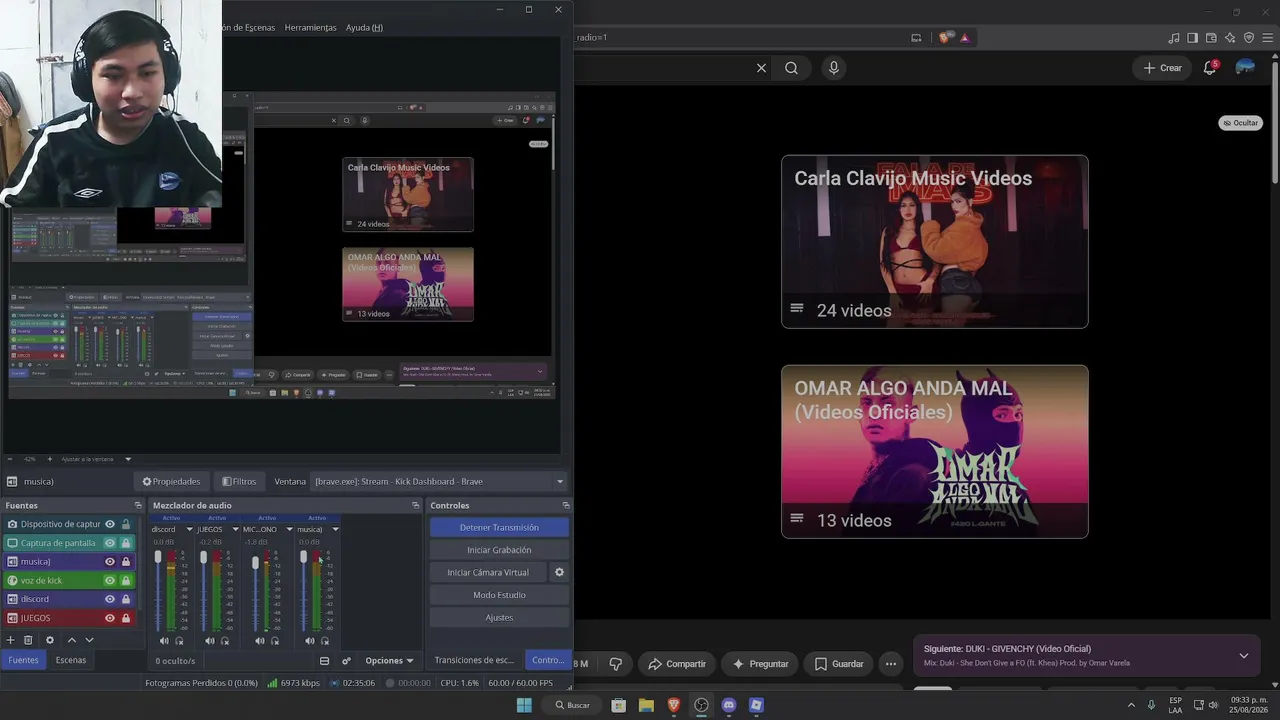Image resolution: width=1280 pixels, height=720 pixels.
Task: Click YouTube search magnifier icon
Action: pyautogui.click(x=791, y=68)
